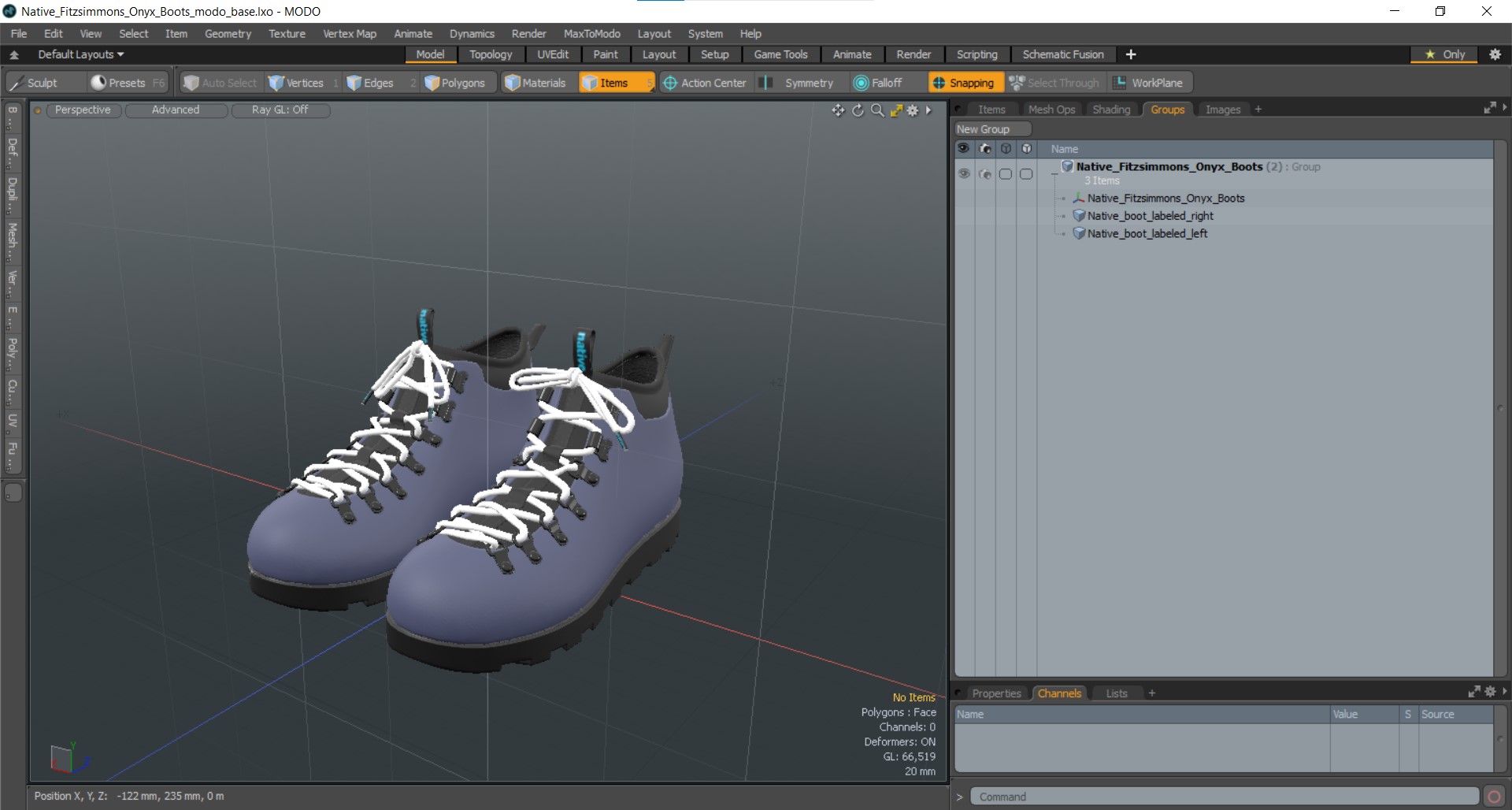
Task: Open the Channels panel settings gear
Action: pyautogui.click(x=1490, y=692)
